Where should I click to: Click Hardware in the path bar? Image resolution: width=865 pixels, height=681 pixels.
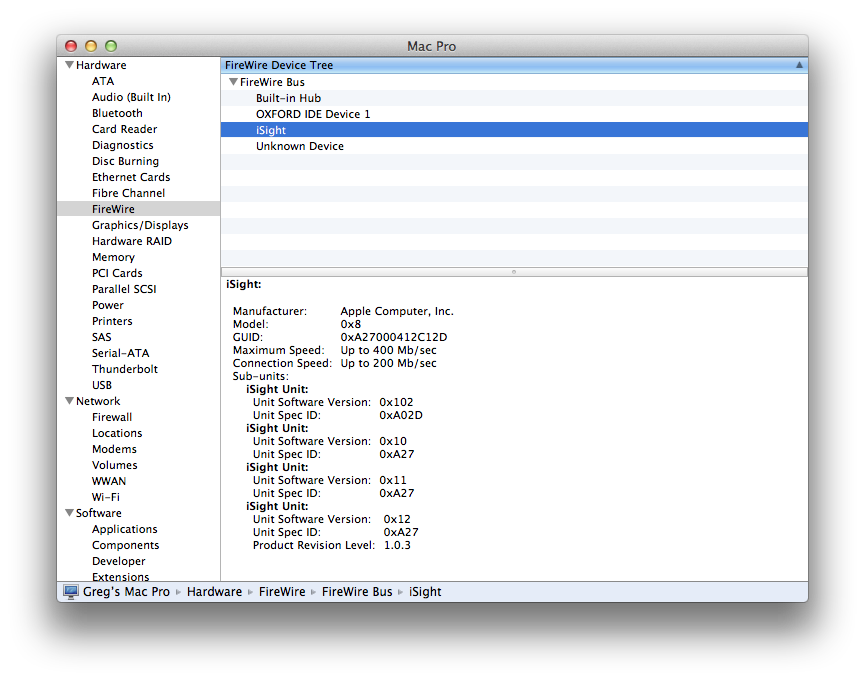point(214,592)
